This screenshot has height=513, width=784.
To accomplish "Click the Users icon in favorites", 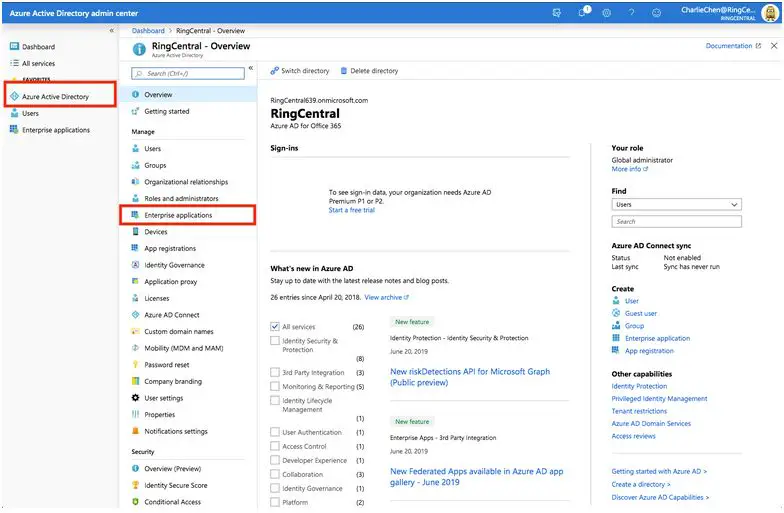I will coord(14,114).
